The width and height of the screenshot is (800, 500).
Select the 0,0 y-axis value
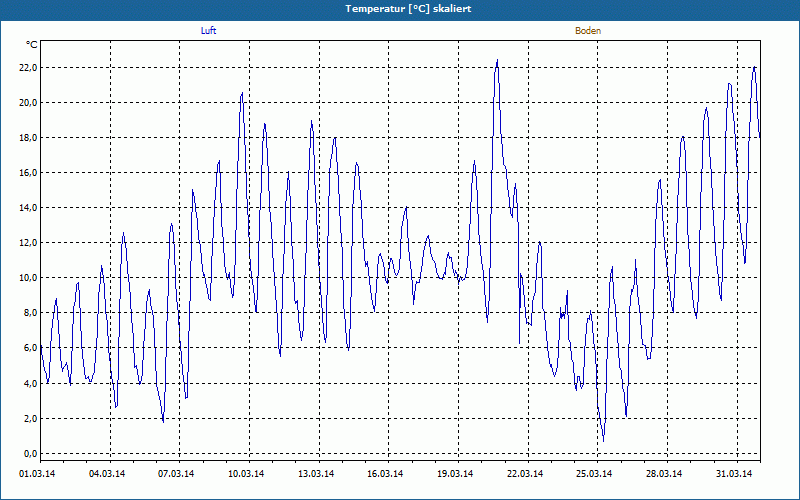click(30, 454)
